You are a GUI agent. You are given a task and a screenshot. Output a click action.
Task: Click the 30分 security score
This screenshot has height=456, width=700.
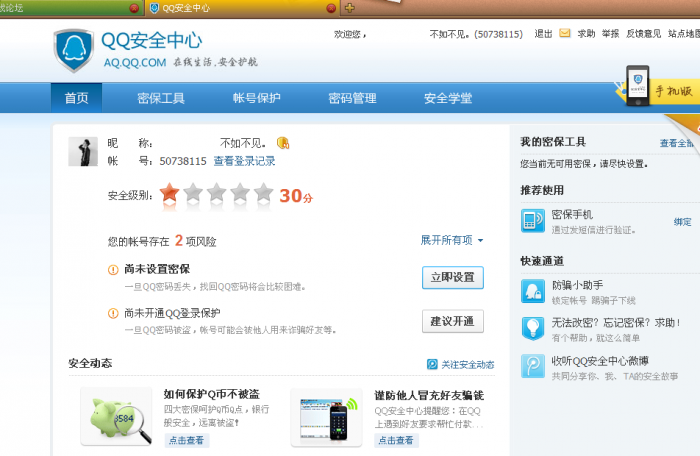(296, 196)
